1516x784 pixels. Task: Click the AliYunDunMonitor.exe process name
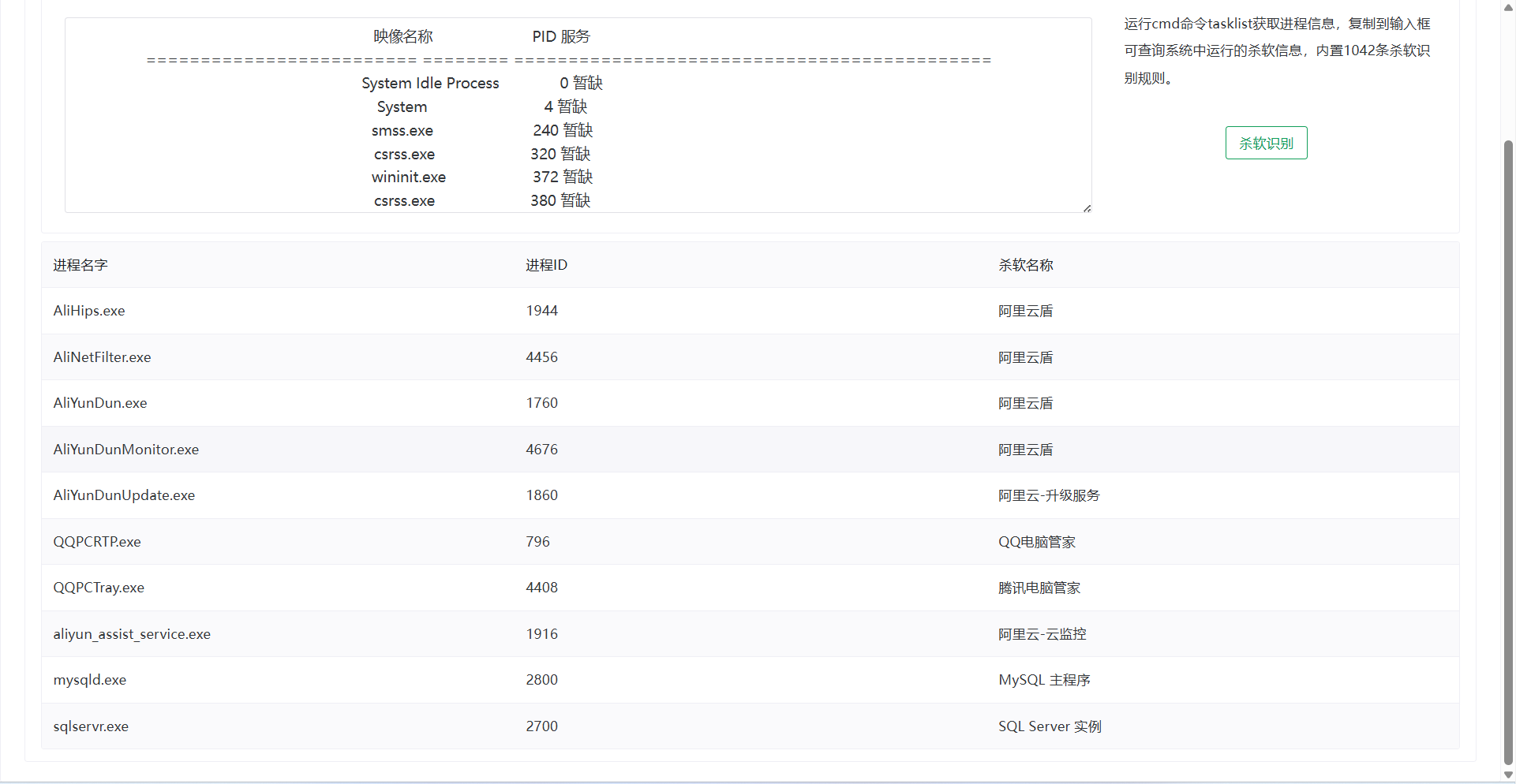coord(126,450)
